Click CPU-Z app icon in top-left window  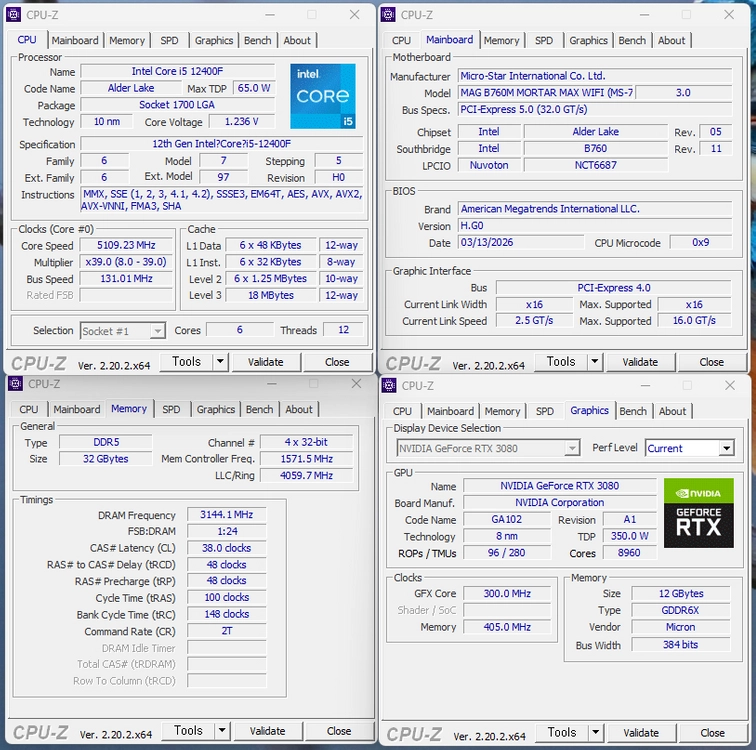[x=13, y=15]
